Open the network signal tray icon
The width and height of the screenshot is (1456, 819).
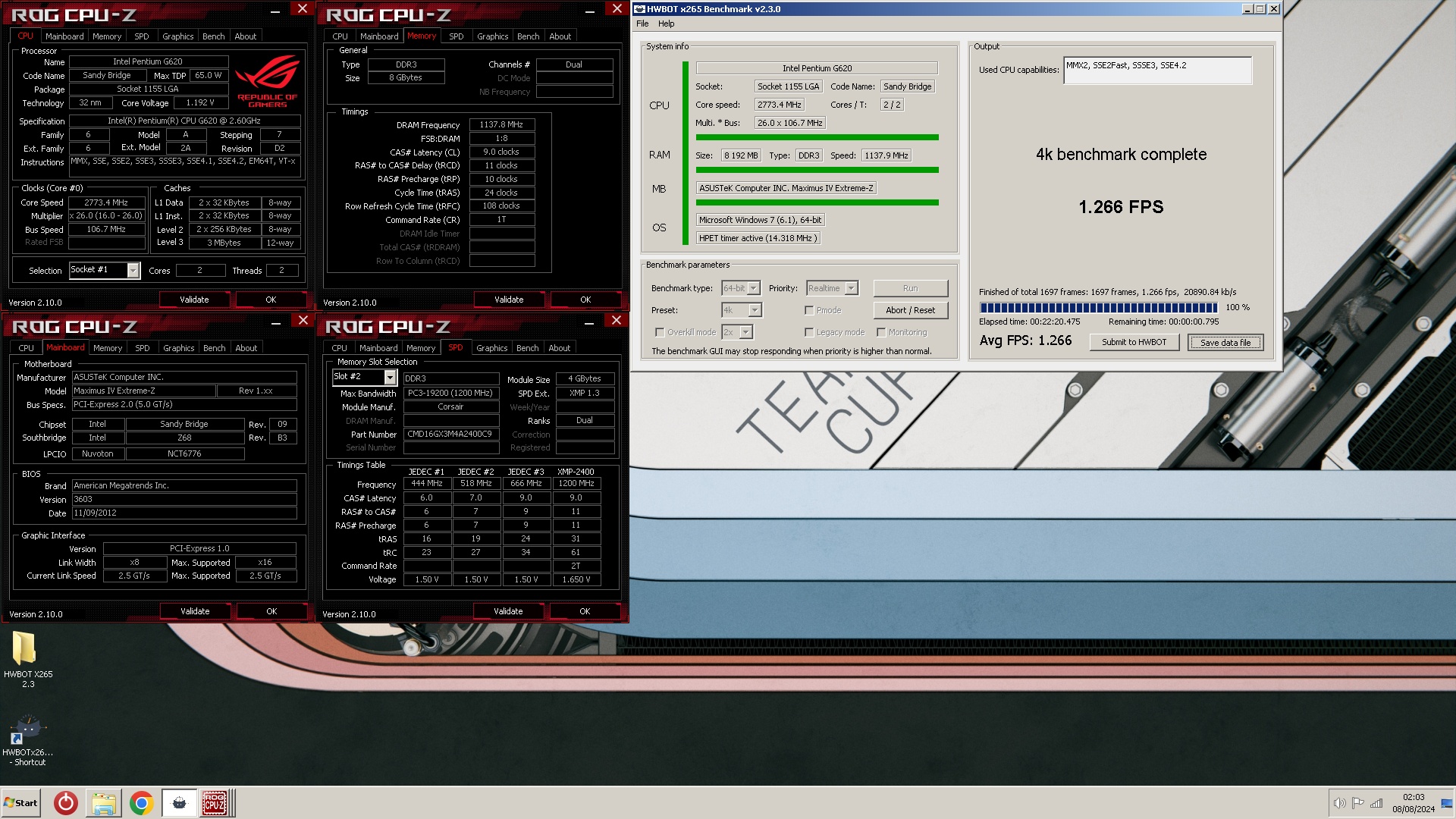pos(1376,803)
